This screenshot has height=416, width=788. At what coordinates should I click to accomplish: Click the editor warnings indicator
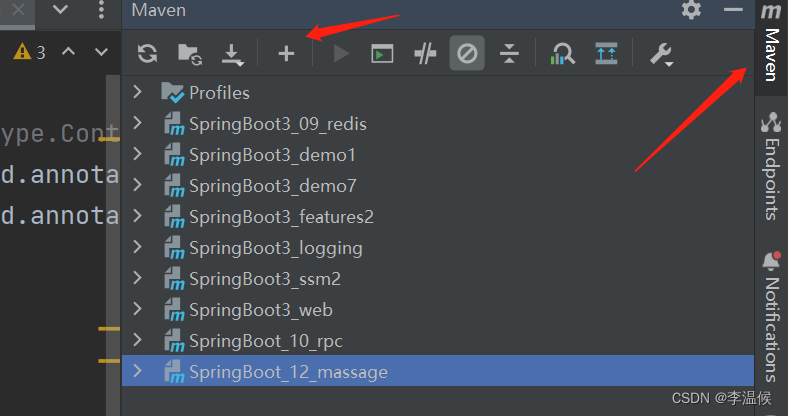30,52
